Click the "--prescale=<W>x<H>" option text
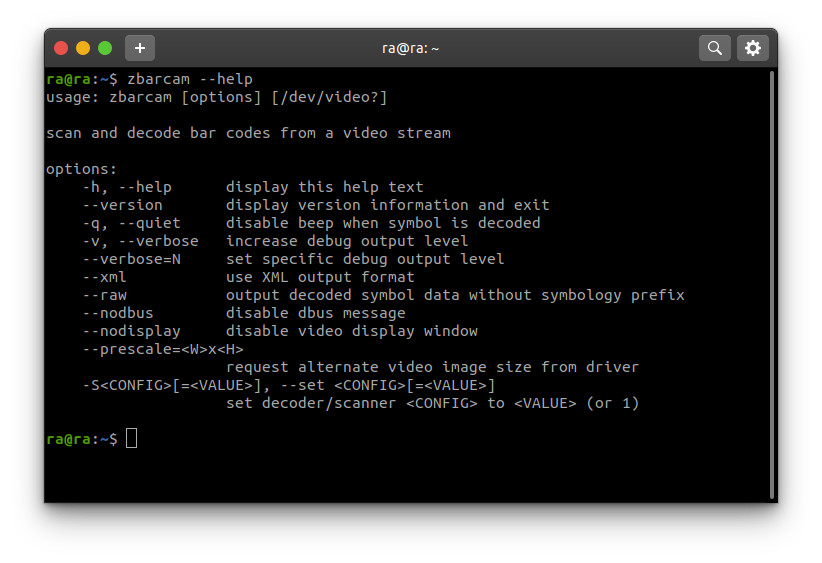822x563 pixels. pyautogui.click(x=163, y=349)
